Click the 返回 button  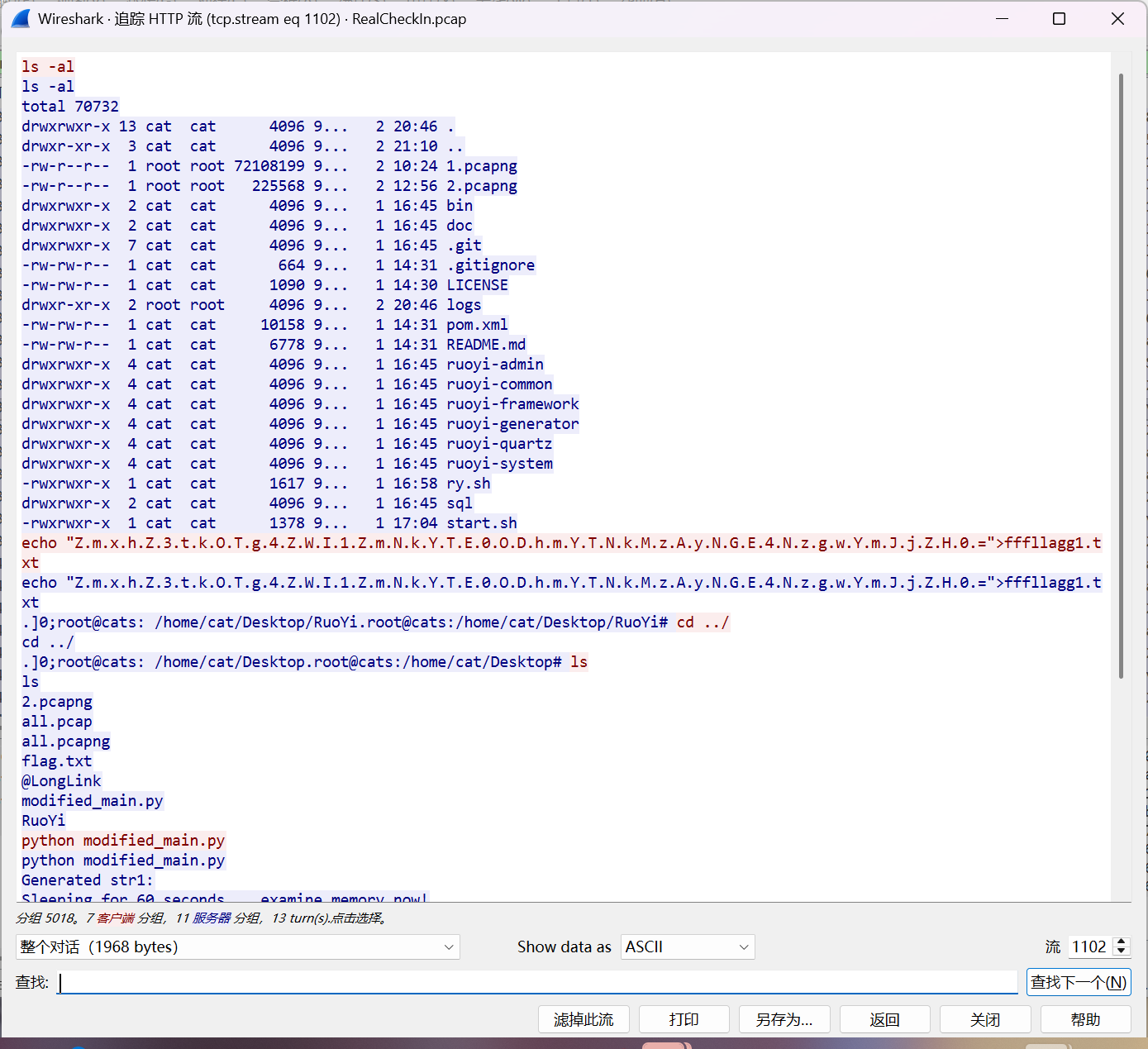point(885,1019)
